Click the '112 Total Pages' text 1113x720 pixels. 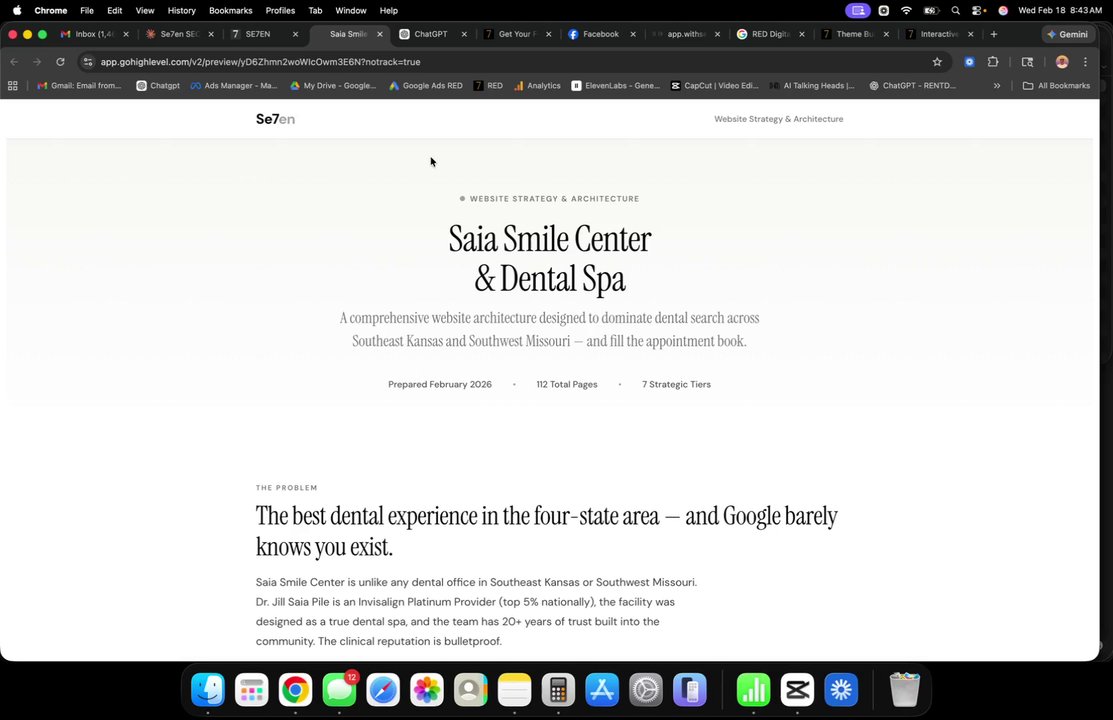point(566,384)
